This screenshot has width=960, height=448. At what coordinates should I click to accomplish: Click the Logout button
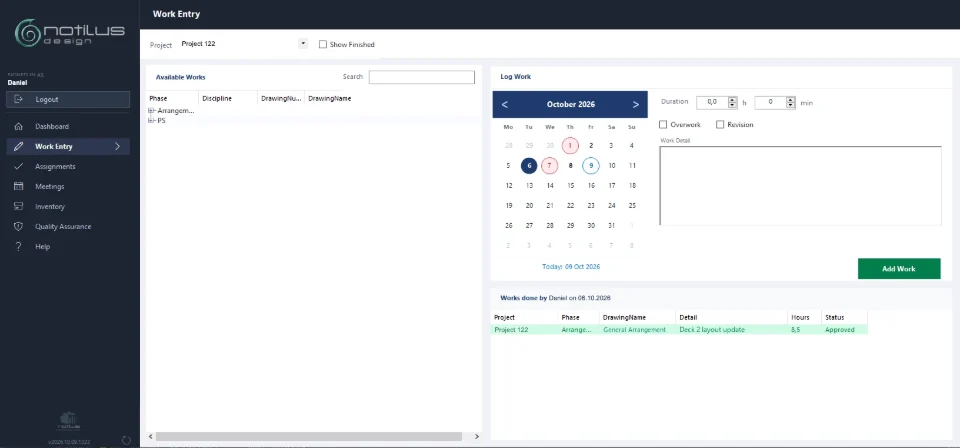click(x=68, y=99)
